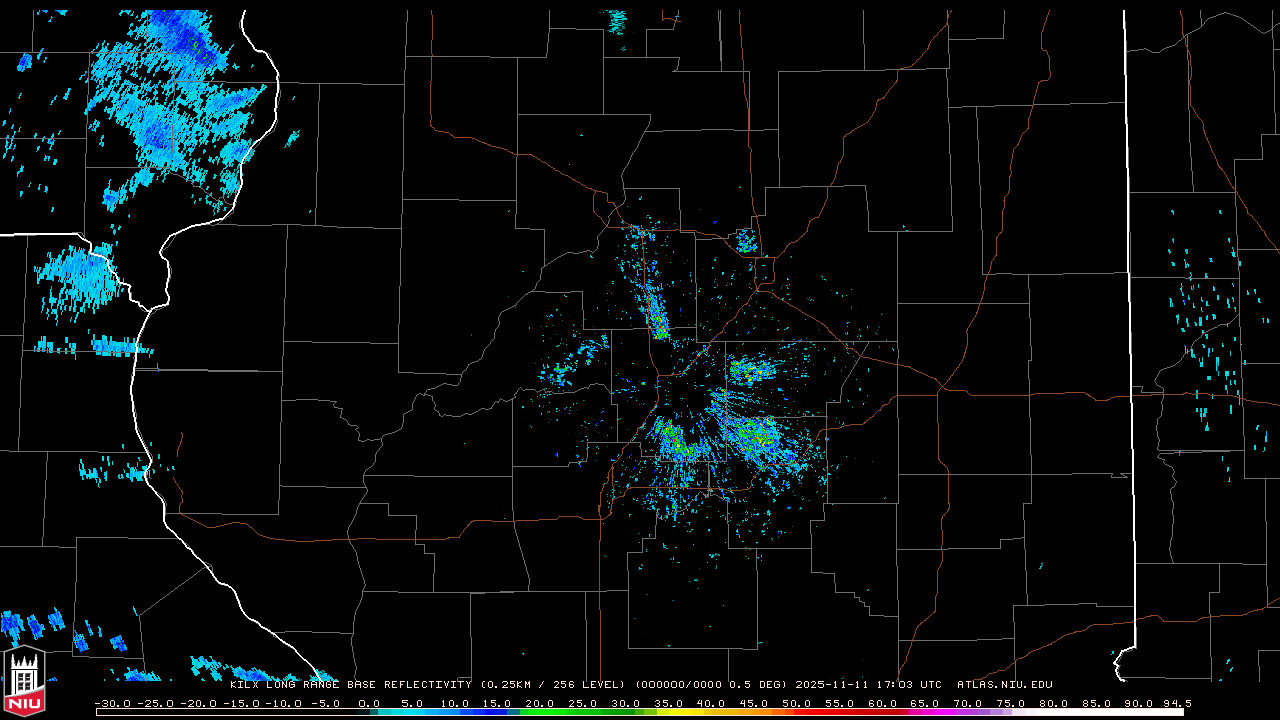Click the 94.5 label at color scale end
The height and width of the screenshot is (720, 1280).
(1176, 703)
